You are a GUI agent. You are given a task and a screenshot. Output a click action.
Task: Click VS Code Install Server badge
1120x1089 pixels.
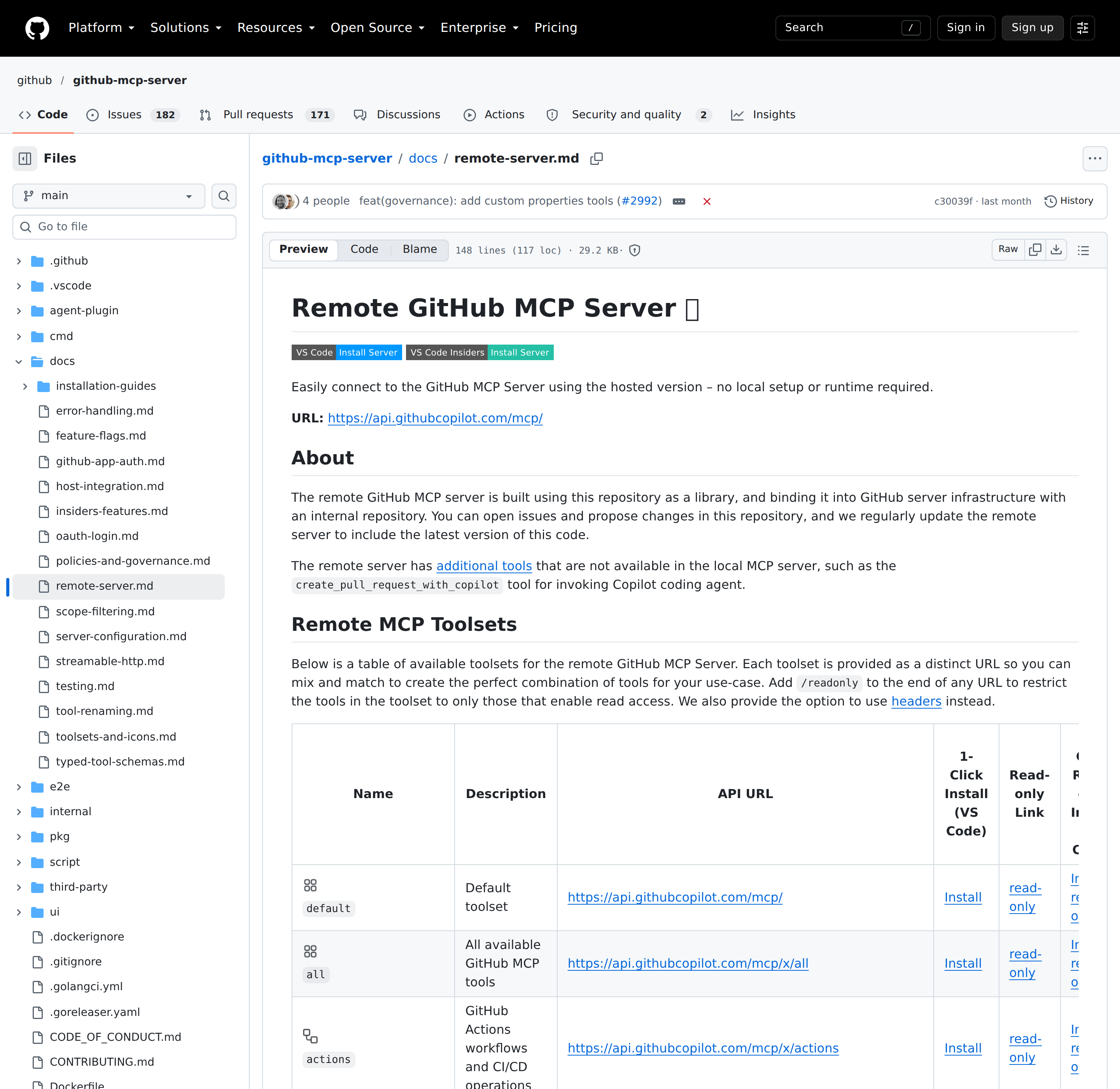point(346,352)
